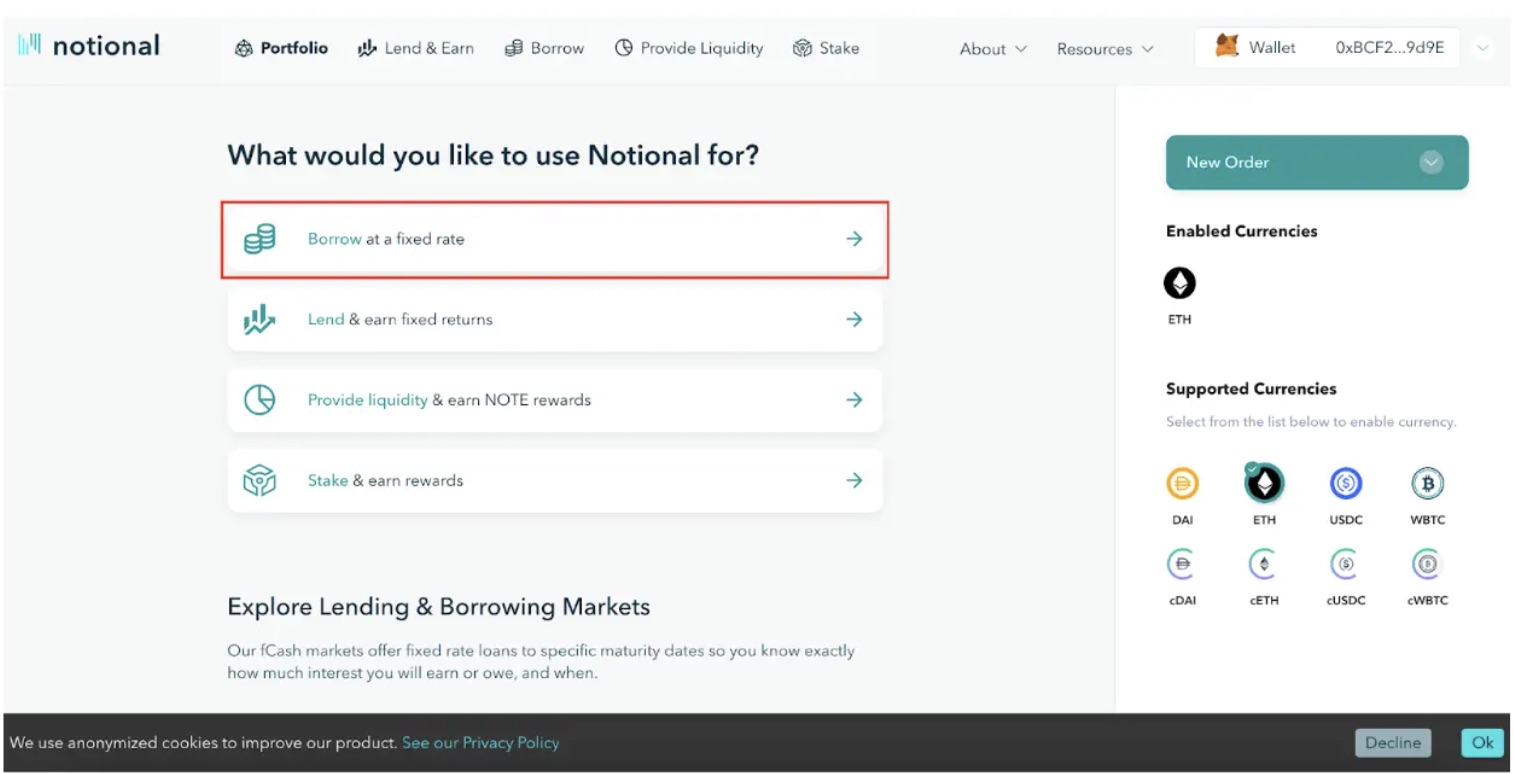Open the Resources dropdown
This screenshot has height=774, width=1514.
pos(1104,48)
